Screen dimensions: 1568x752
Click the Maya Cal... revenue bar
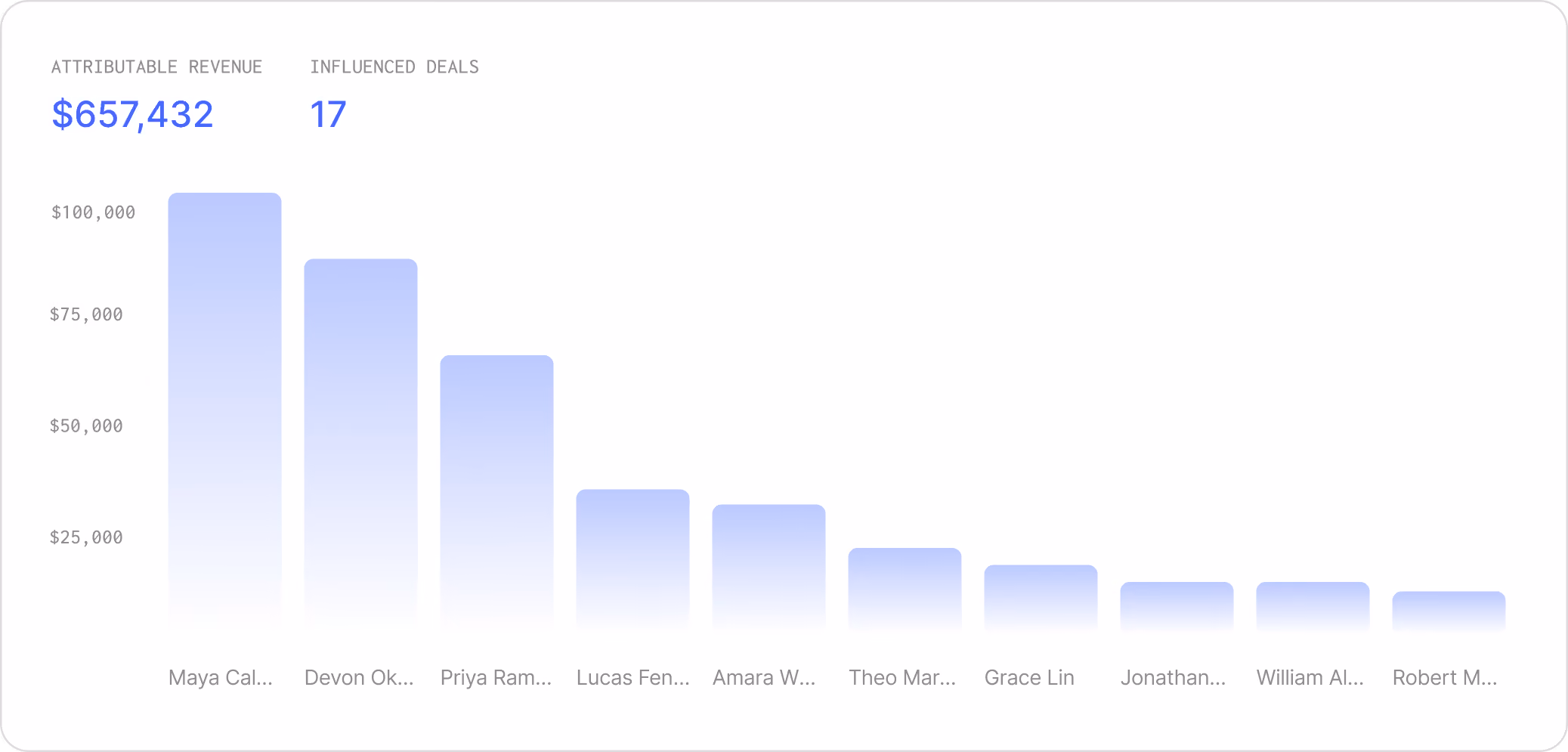pos(224,412)
